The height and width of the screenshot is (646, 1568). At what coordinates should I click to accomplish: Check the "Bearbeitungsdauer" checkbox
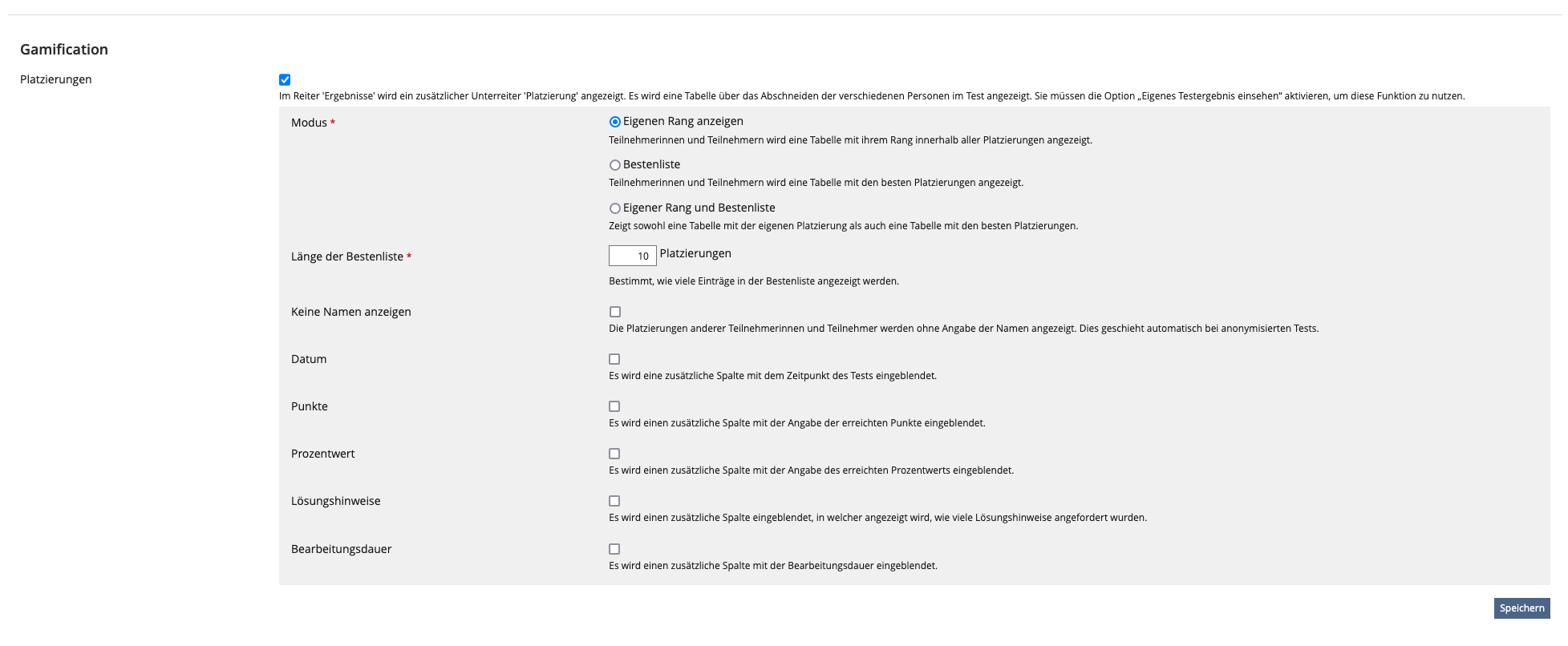pos(614,549)
